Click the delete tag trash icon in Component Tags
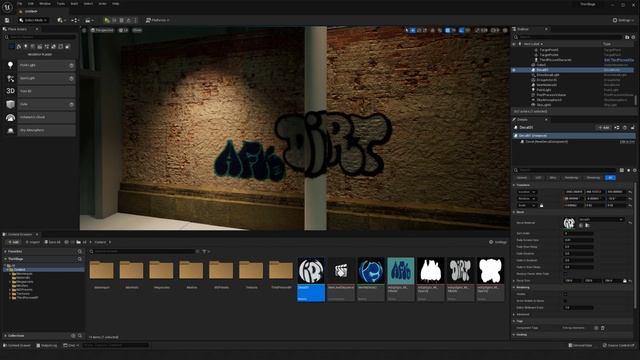 [x=603, y=328]
